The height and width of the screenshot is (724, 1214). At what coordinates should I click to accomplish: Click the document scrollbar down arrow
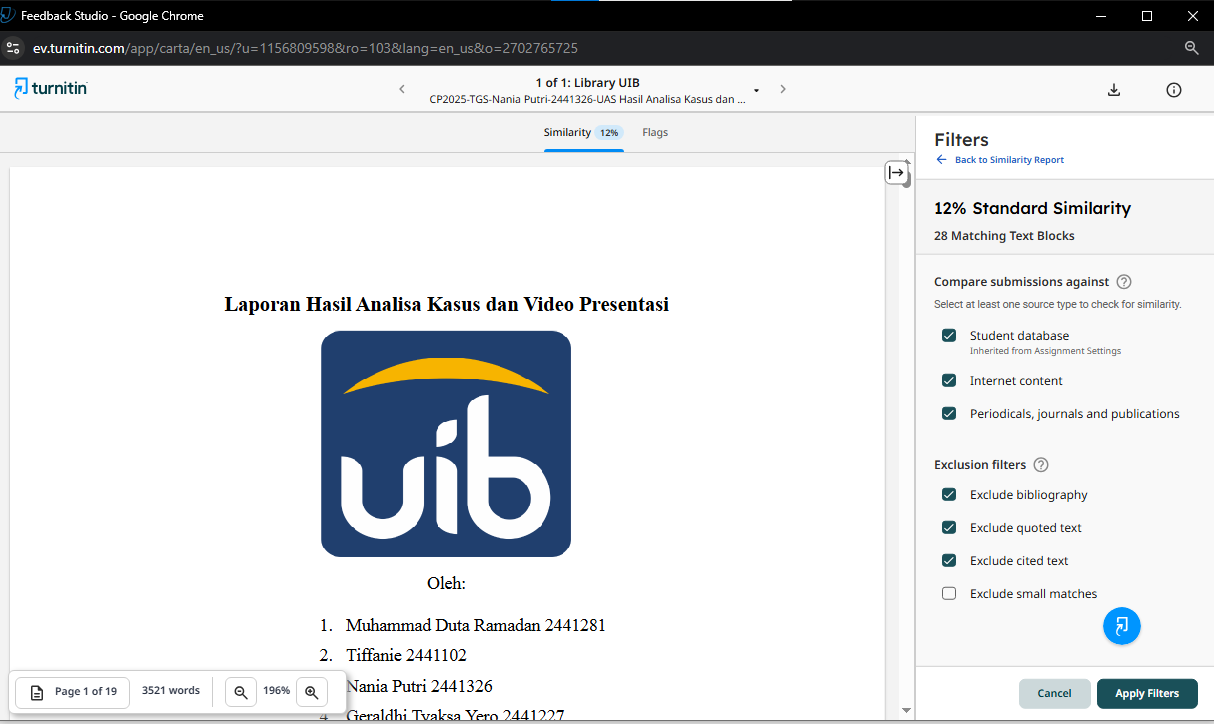point(906,711)
